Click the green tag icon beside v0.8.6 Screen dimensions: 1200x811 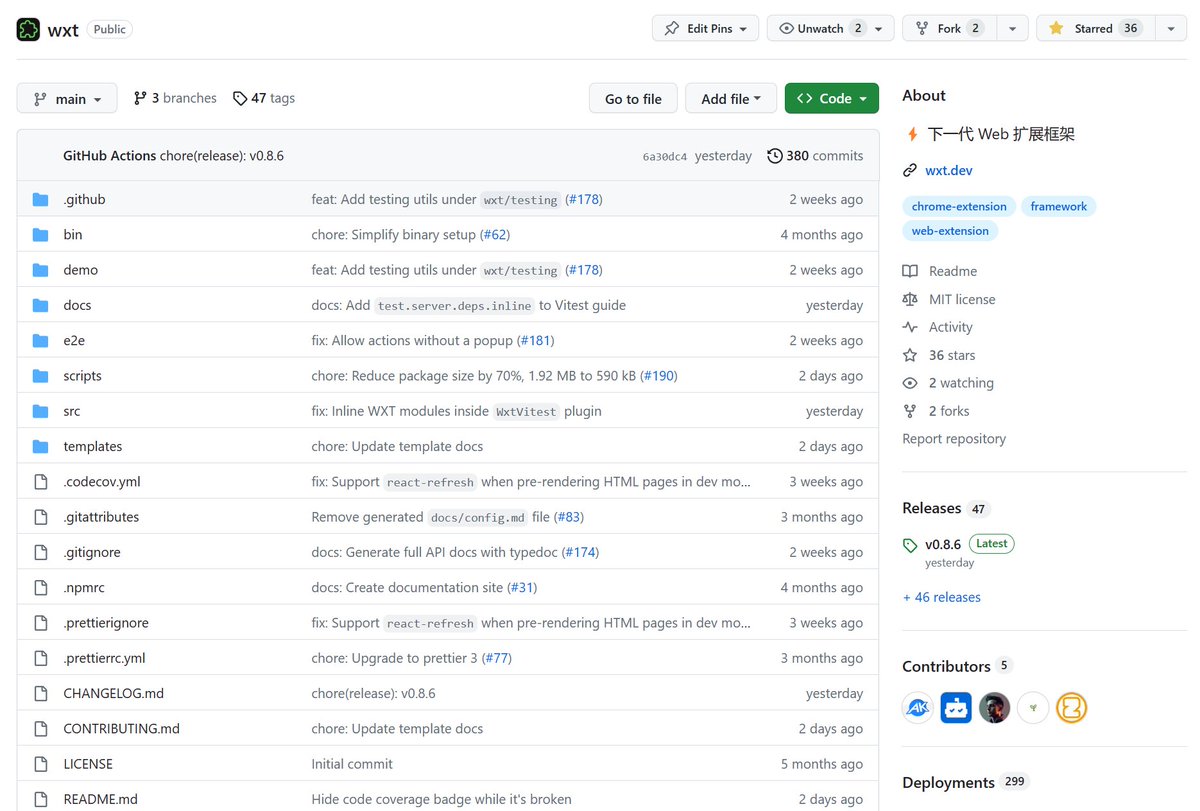click(x=910, y=545)
